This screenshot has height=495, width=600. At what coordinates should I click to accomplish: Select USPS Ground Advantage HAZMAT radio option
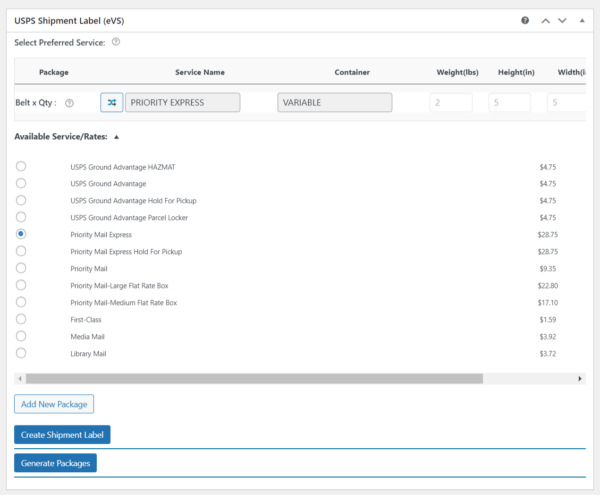point(21,167)
